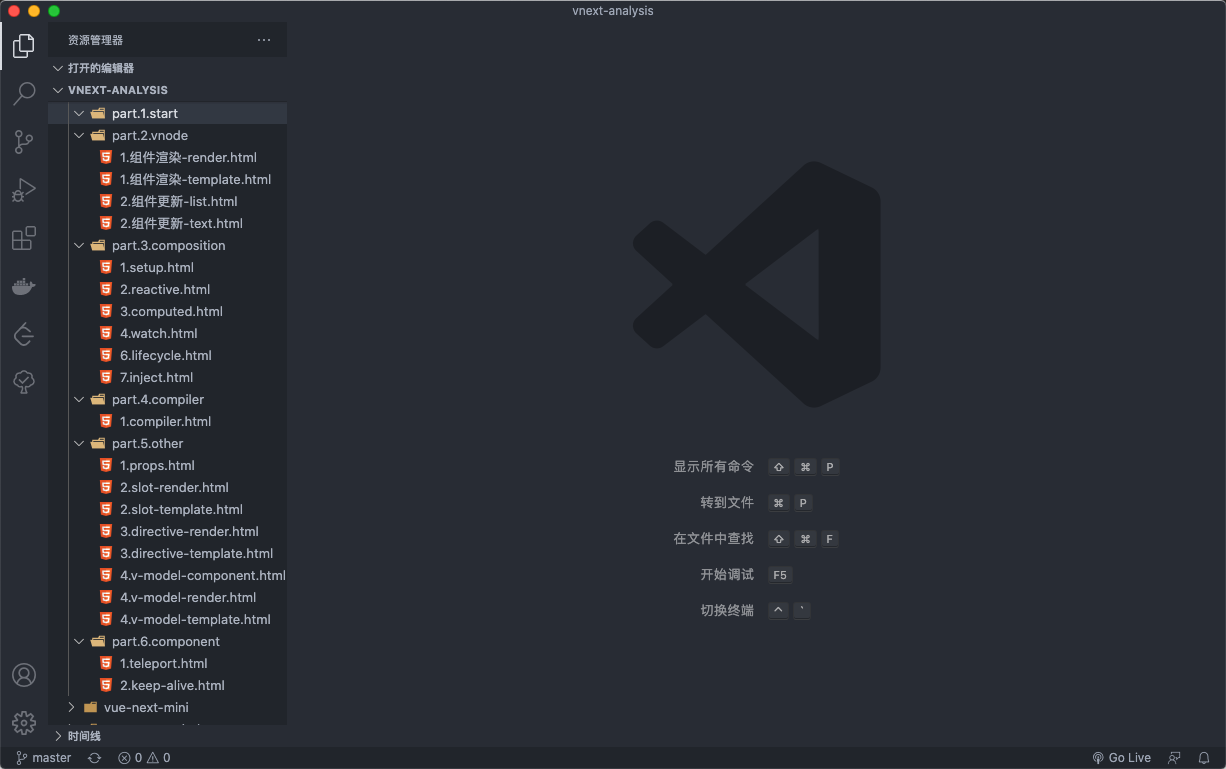Collapse the part.6.component folder chevron
This screenshot has height=769, width=1226.
point(79,641)
